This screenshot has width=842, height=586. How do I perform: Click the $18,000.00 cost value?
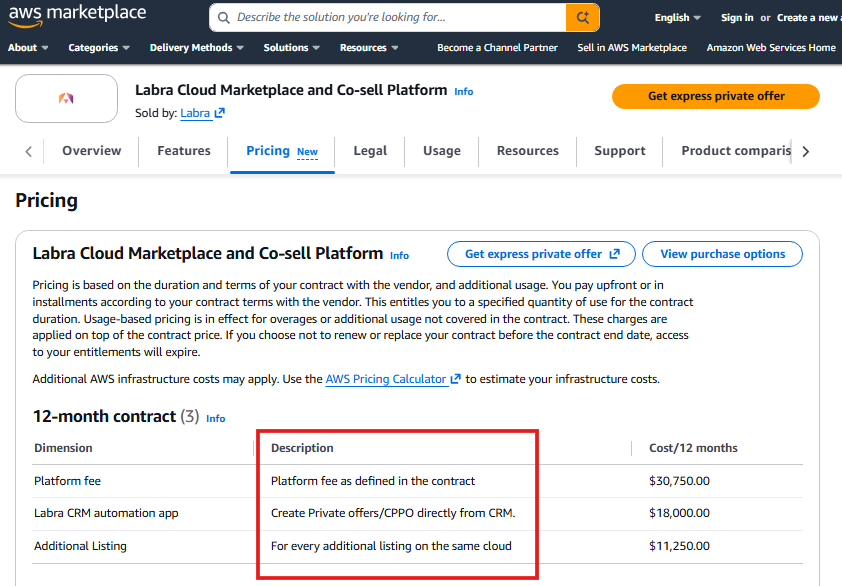679,513
